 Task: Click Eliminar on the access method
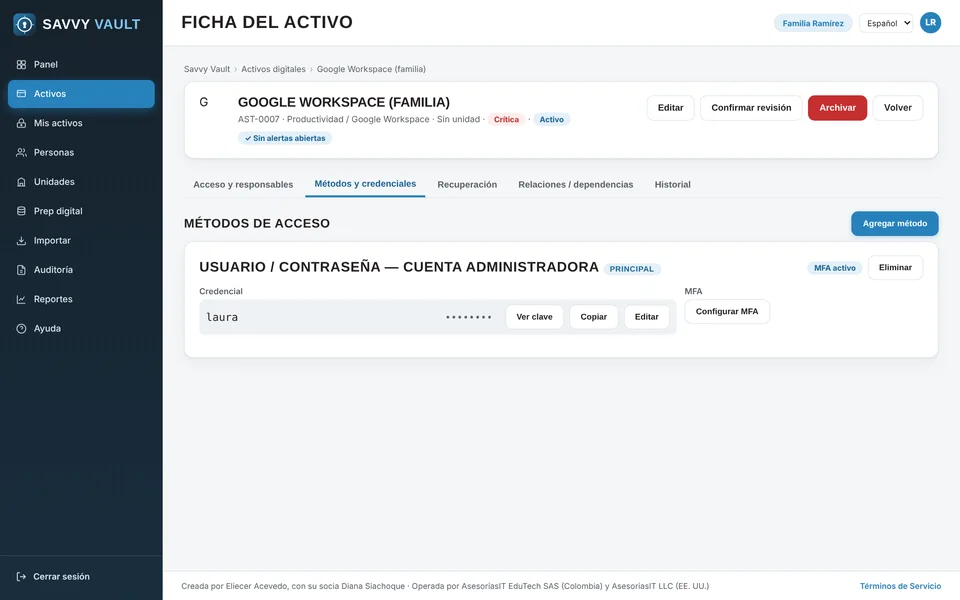[895, 268]
